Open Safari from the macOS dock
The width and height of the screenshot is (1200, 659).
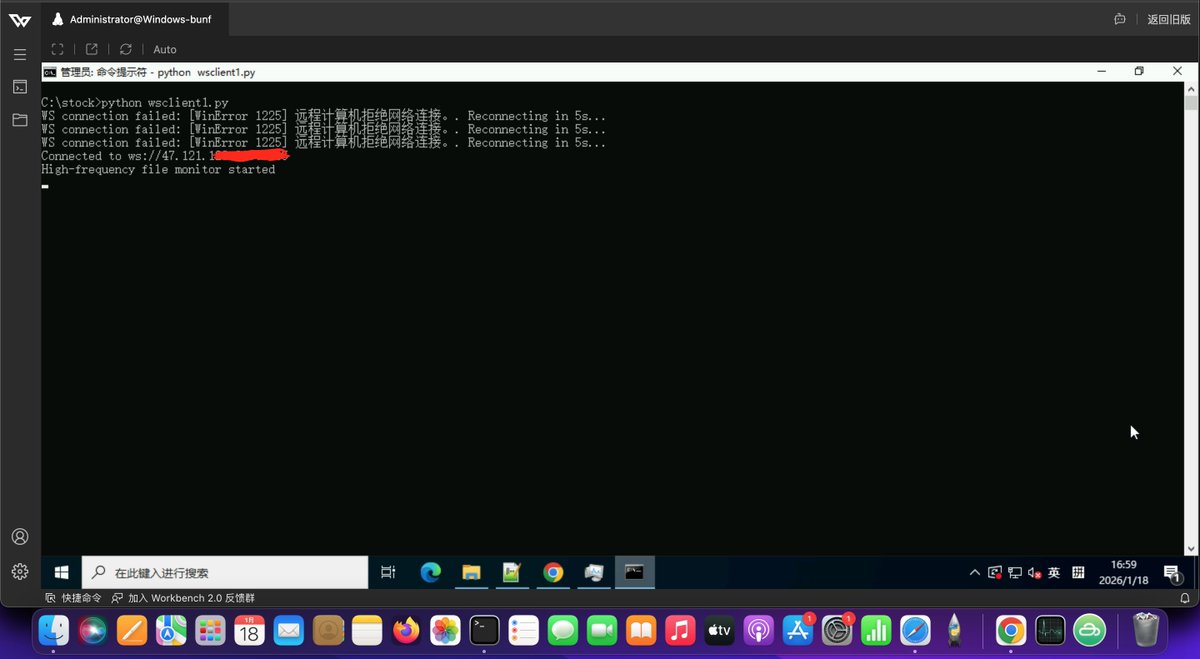tap(915, 630)
